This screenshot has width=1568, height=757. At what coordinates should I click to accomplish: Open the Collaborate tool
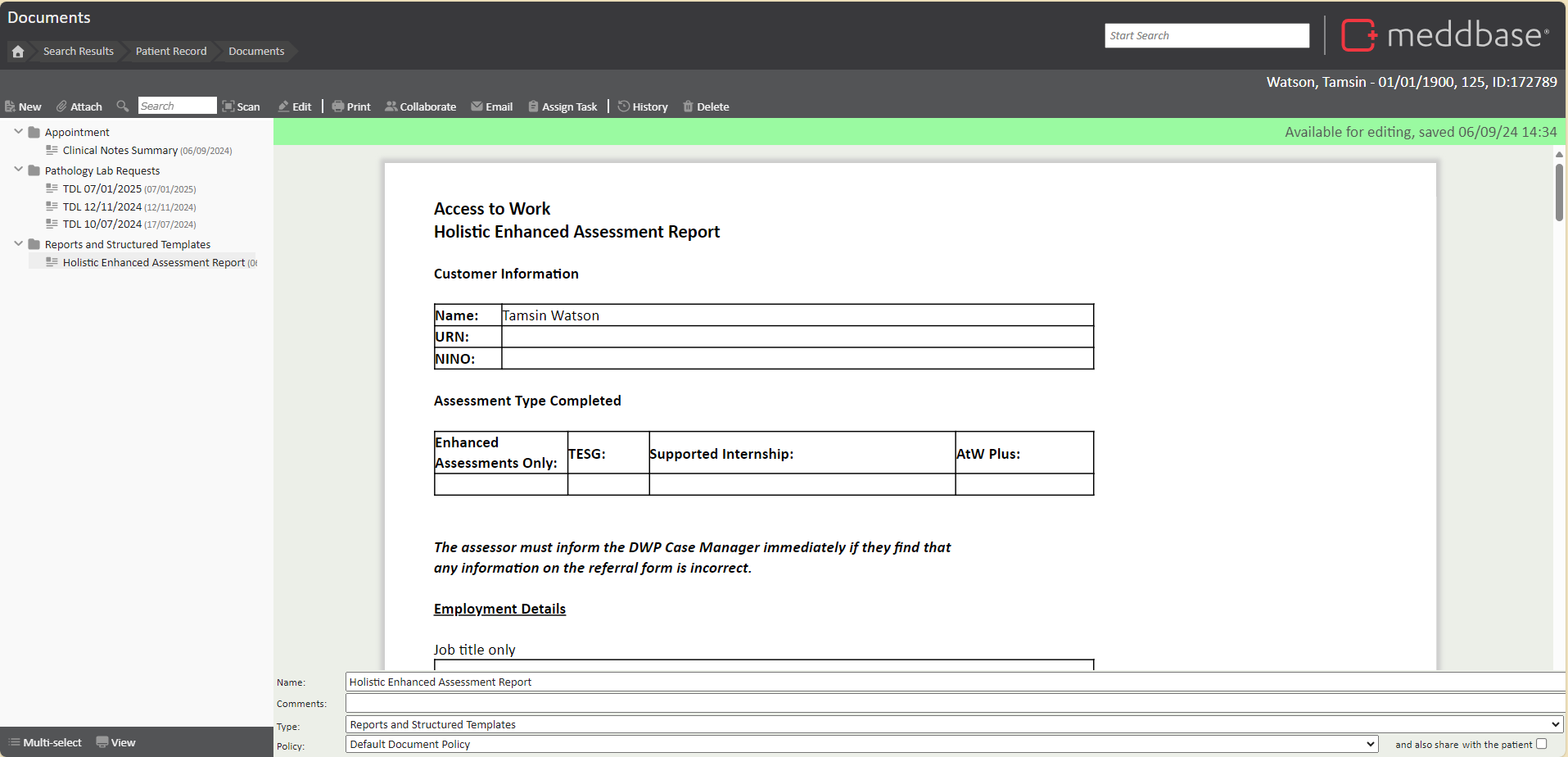pyautogui.click(x=420, y=107)
